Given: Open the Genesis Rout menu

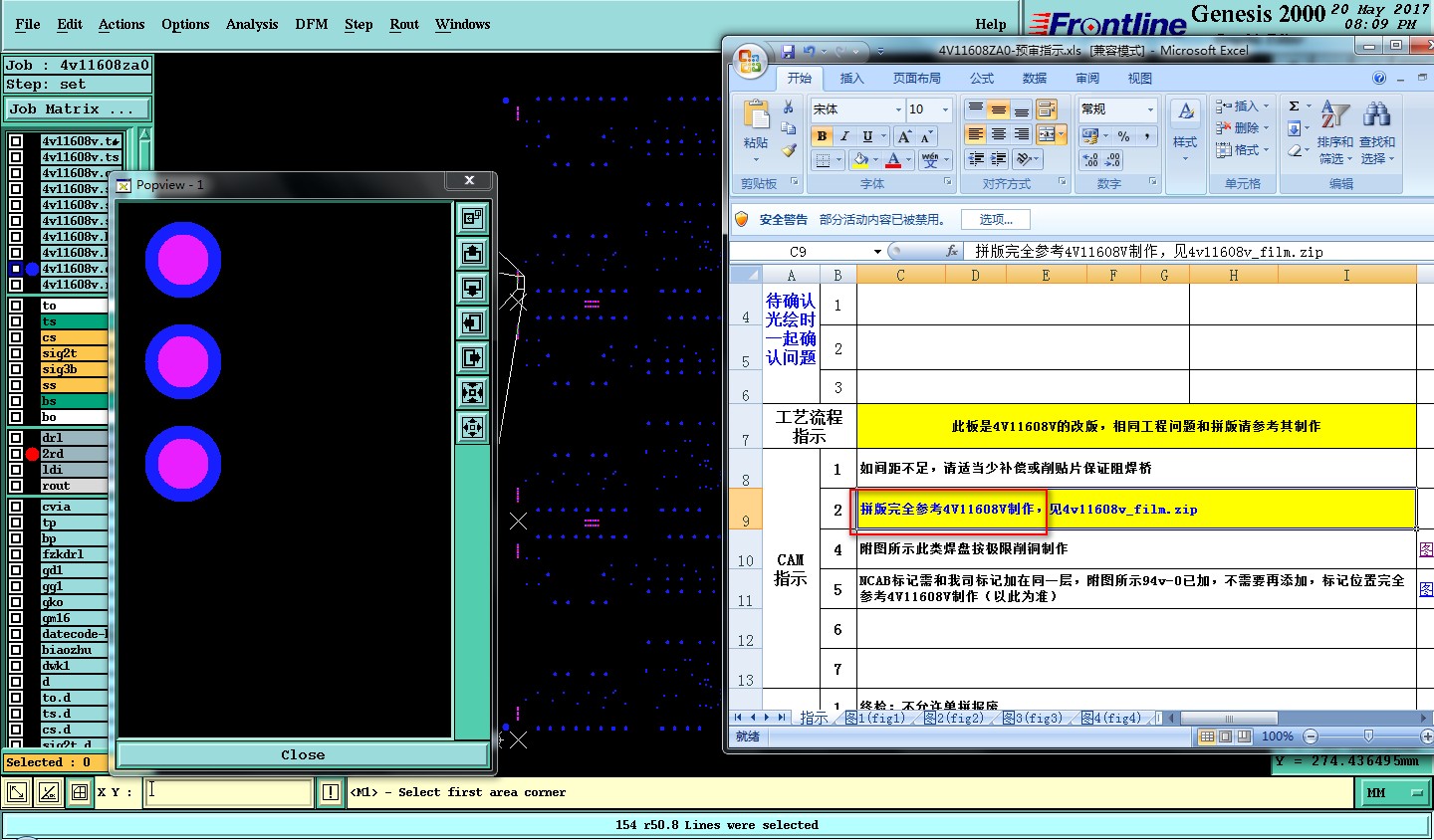Looking at the screenshot, I should click(404, 24).
